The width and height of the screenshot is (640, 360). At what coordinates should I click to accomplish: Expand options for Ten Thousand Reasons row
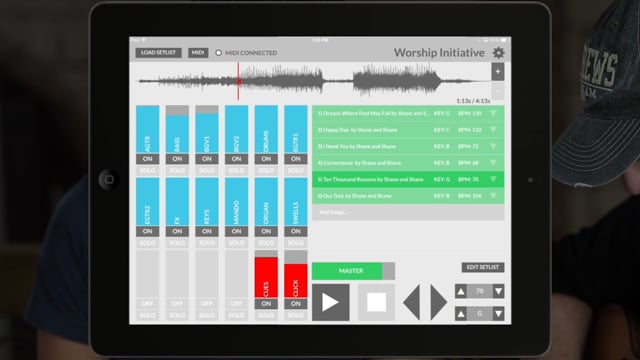pos(493,179)
